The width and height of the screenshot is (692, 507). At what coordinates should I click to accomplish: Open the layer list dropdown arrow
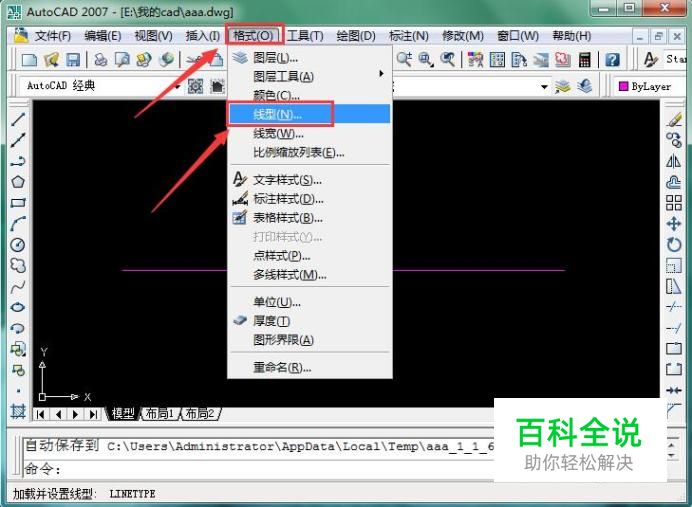point(545,86)
